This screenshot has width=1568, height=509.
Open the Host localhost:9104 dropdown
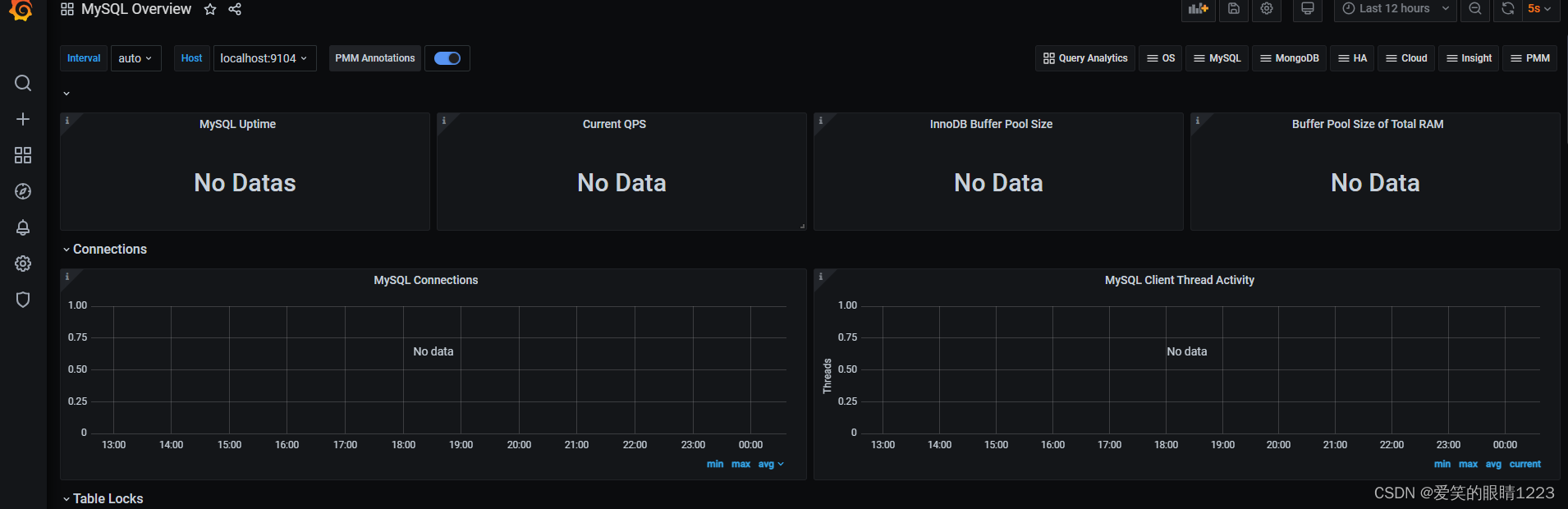(264, 58)
